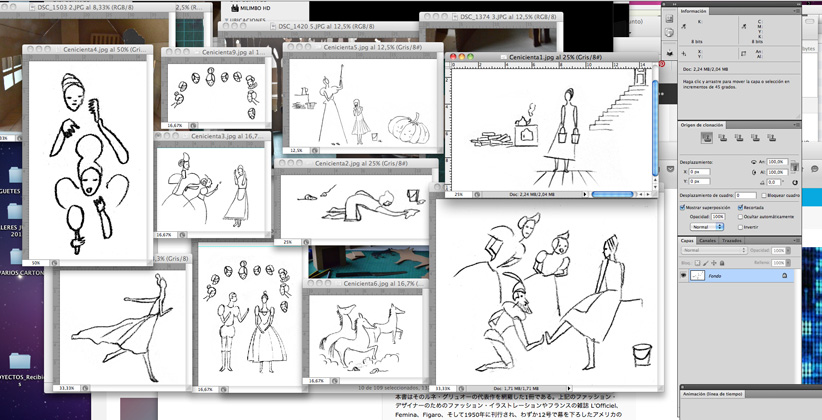The width and height of the screenshot is (822, 420).
Task: Select the first clone source stamp
Action: tap(707, 138)
